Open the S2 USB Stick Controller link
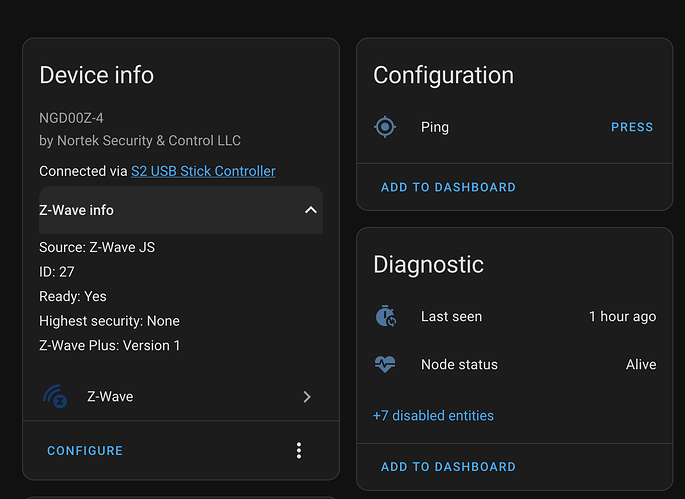This screenshot has height=499, width=685. click(203, 171)
